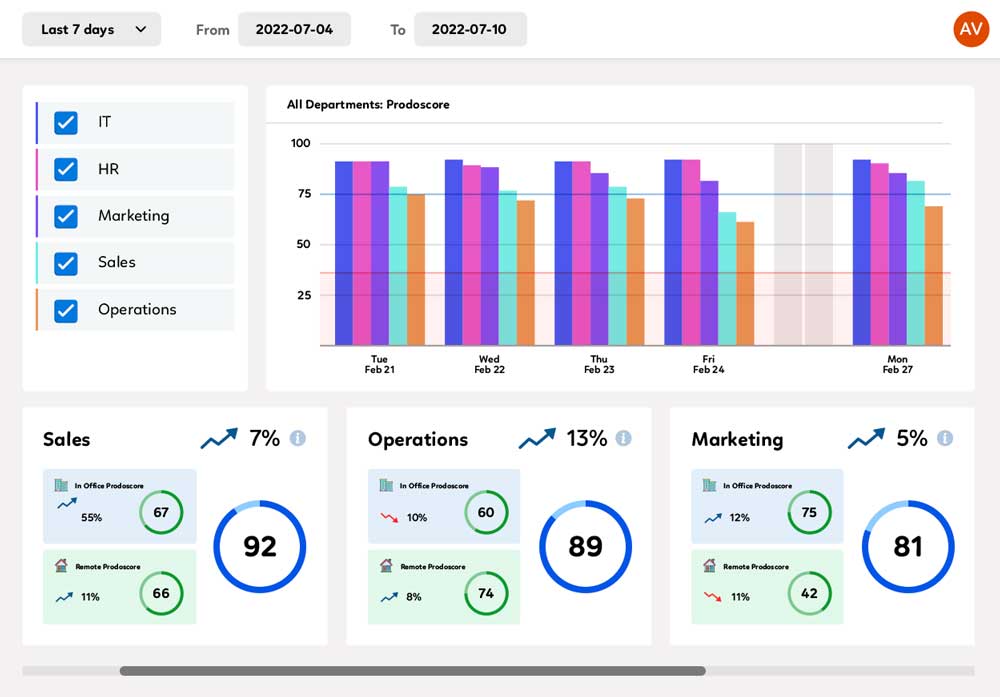1000x697 pixels.
Task: Select the Sales overall score 92 ring
Action: click(260, 547)
